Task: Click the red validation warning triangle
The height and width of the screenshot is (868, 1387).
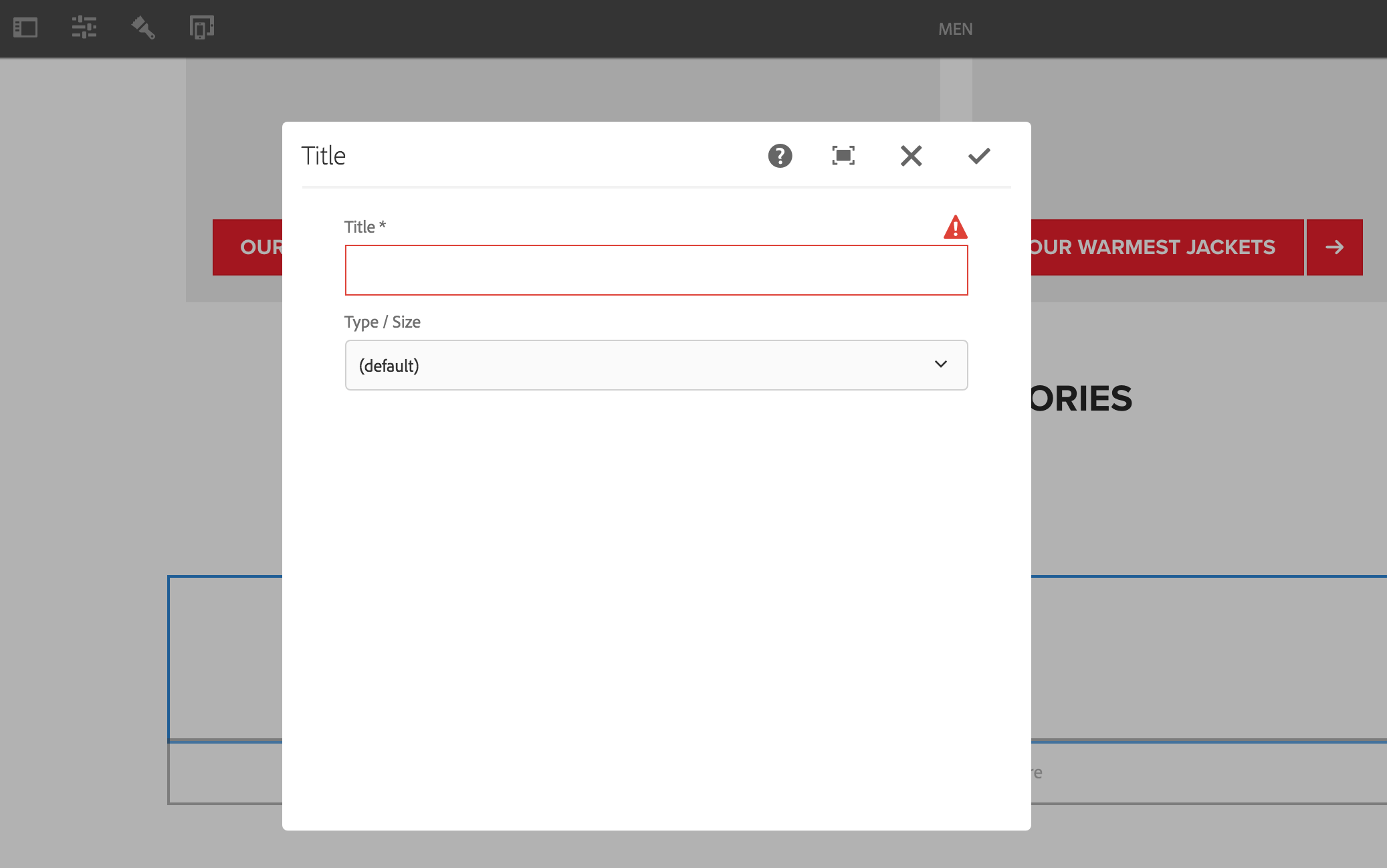Action: tap(955, 227)
